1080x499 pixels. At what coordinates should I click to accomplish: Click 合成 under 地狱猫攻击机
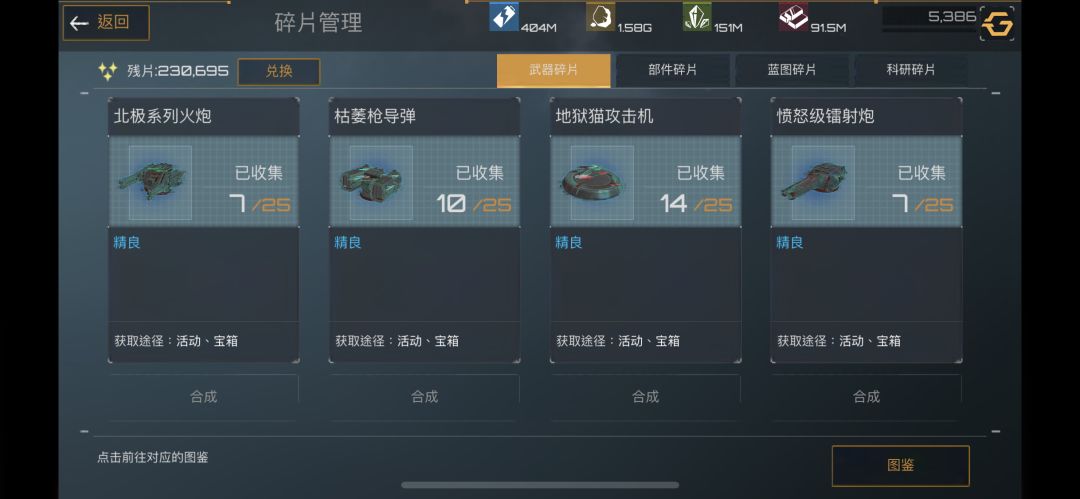click(x=645, y=397)
